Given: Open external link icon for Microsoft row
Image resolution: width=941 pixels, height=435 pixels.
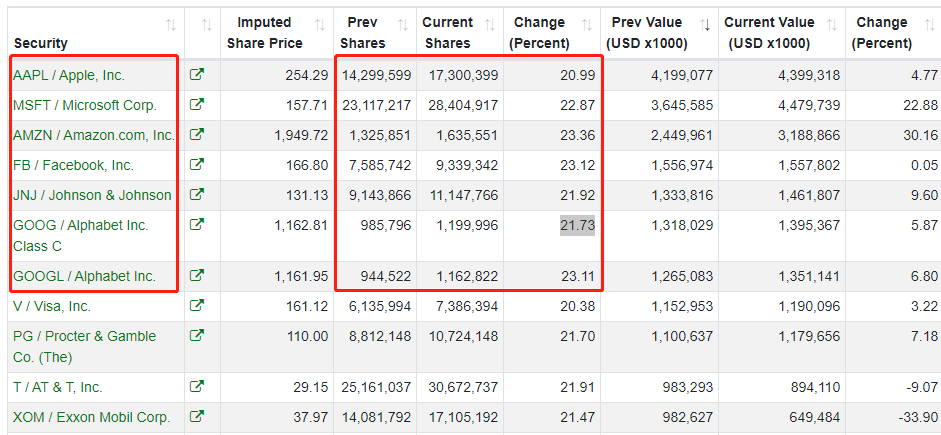Looking at the screenshot, I should pyautogui.click(x=197, y=105).
